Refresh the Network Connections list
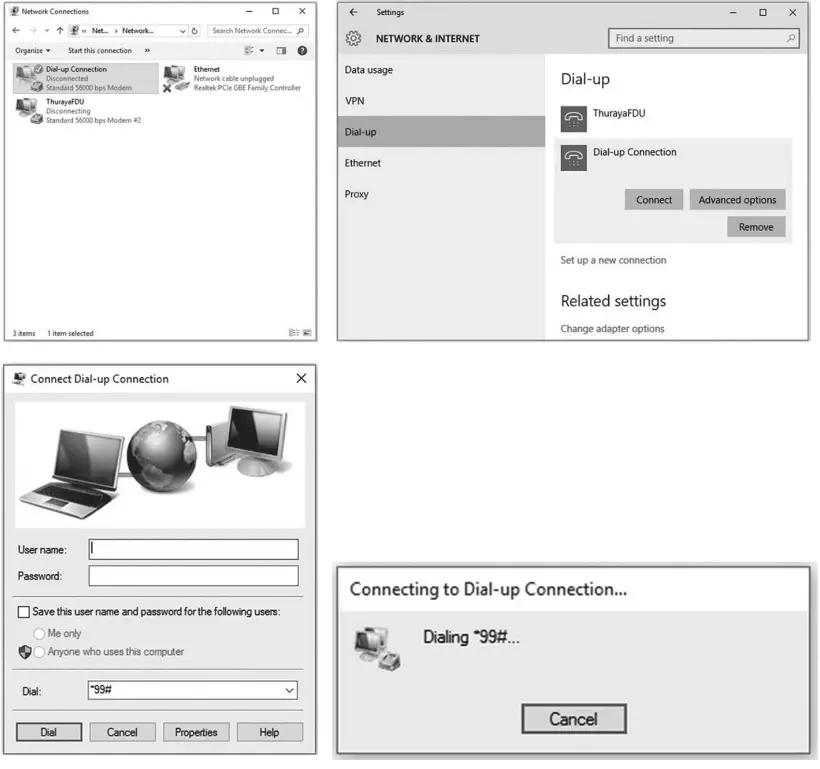The height and width of the screenshot is (769, 820). (x=195, y=31)
